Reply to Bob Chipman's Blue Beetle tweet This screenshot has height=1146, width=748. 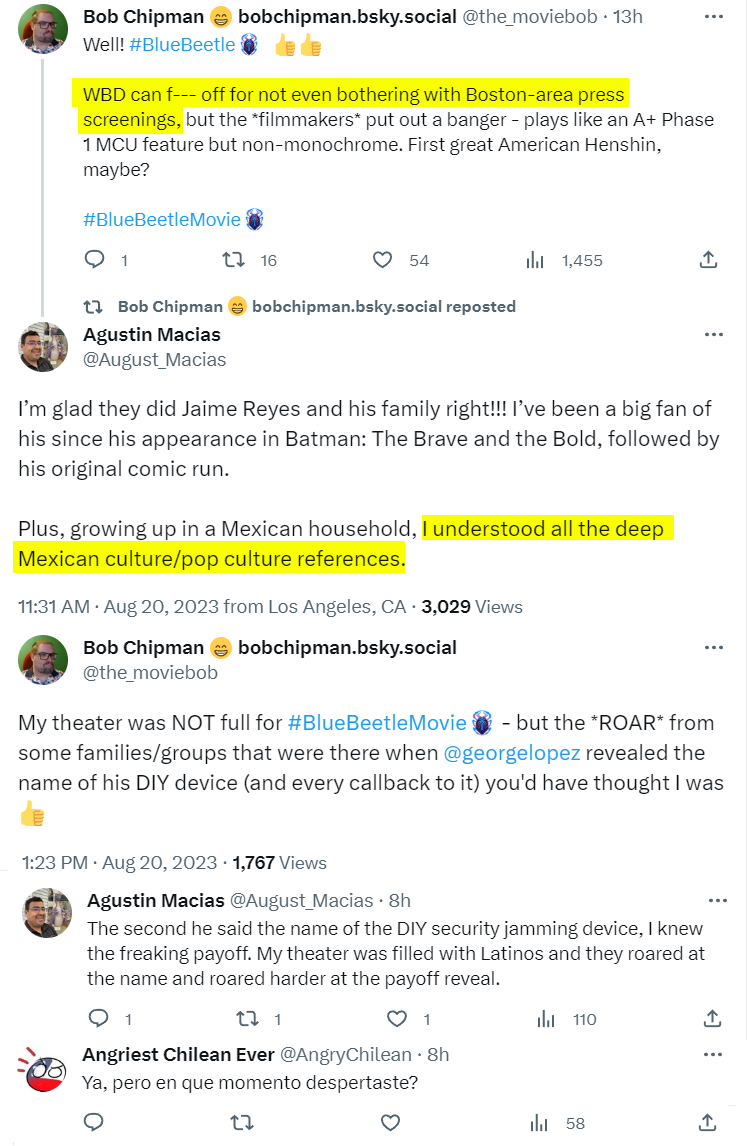pyautogui.click(x=95, y=259)
